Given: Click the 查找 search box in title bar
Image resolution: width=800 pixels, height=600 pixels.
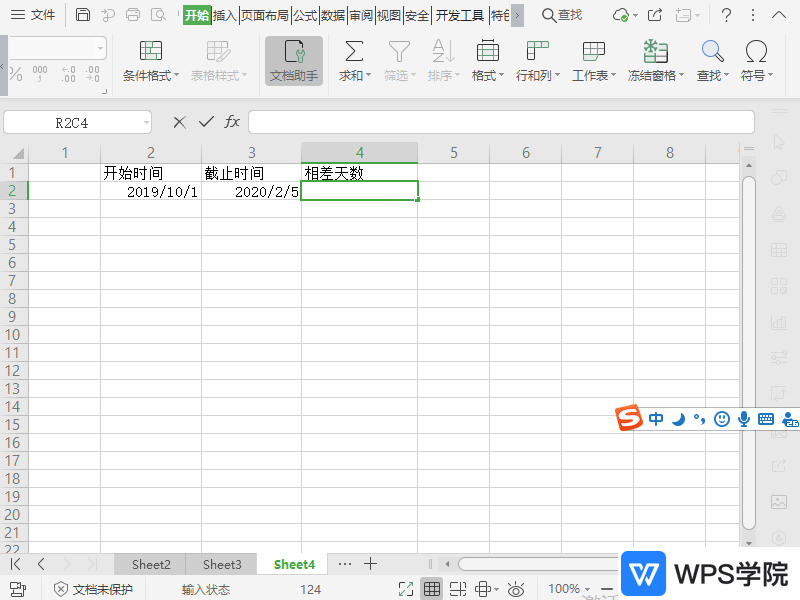Looking at the screenshot, I should coord(562,15).
